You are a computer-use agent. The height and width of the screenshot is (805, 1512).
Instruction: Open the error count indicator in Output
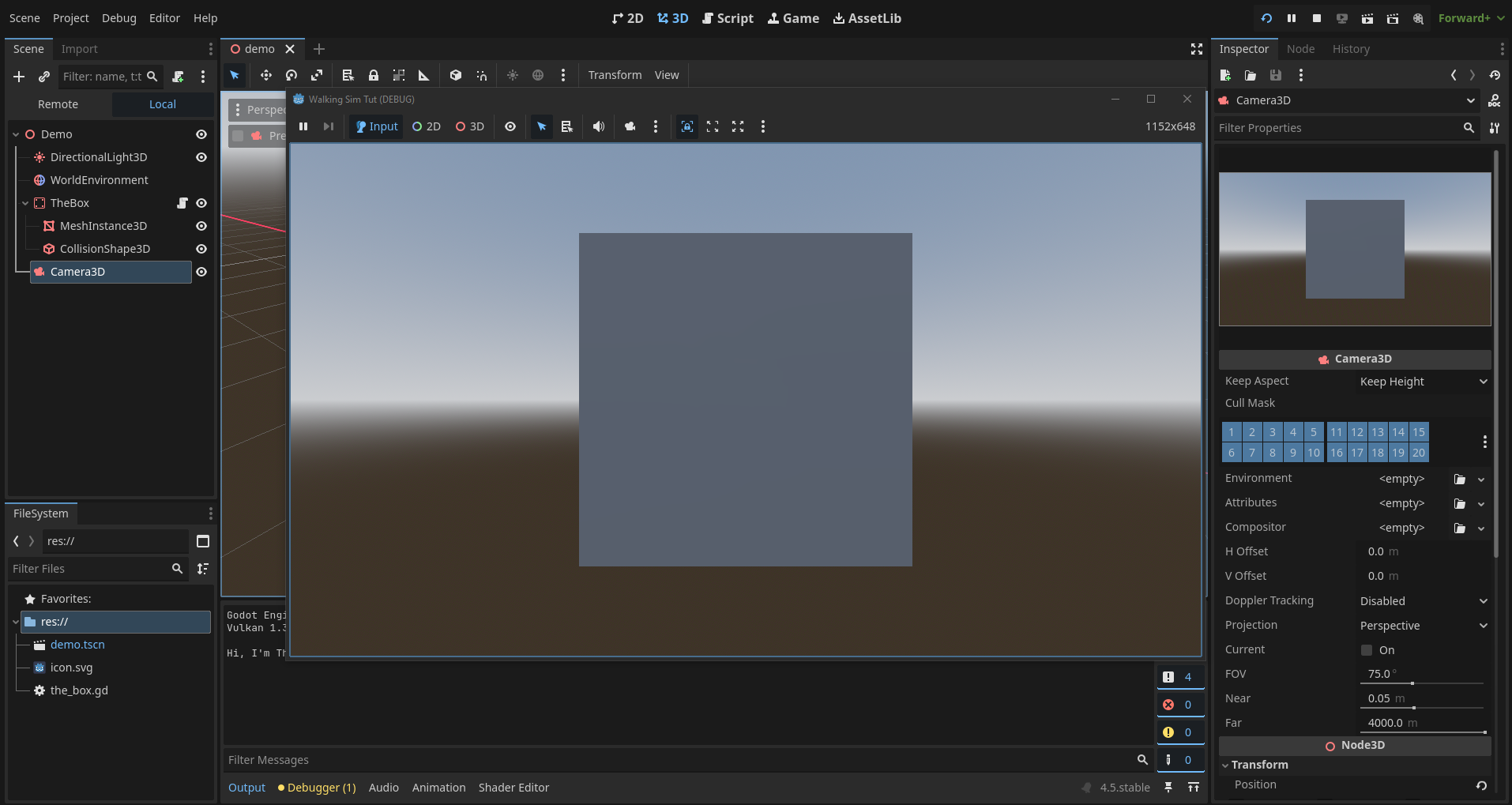tap(1179, 705)
